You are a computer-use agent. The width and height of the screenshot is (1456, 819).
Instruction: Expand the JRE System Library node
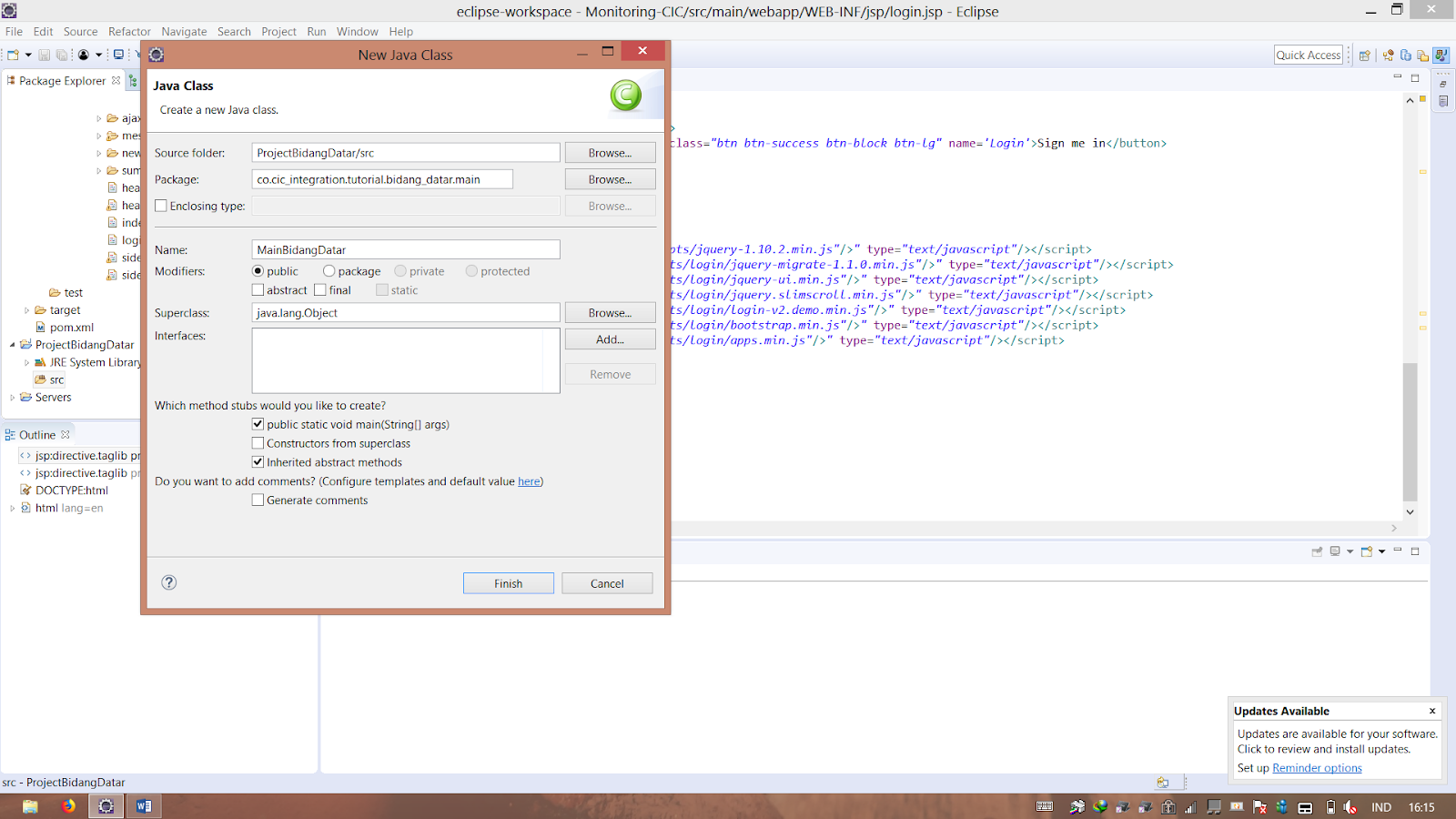[x=26, y=362]
